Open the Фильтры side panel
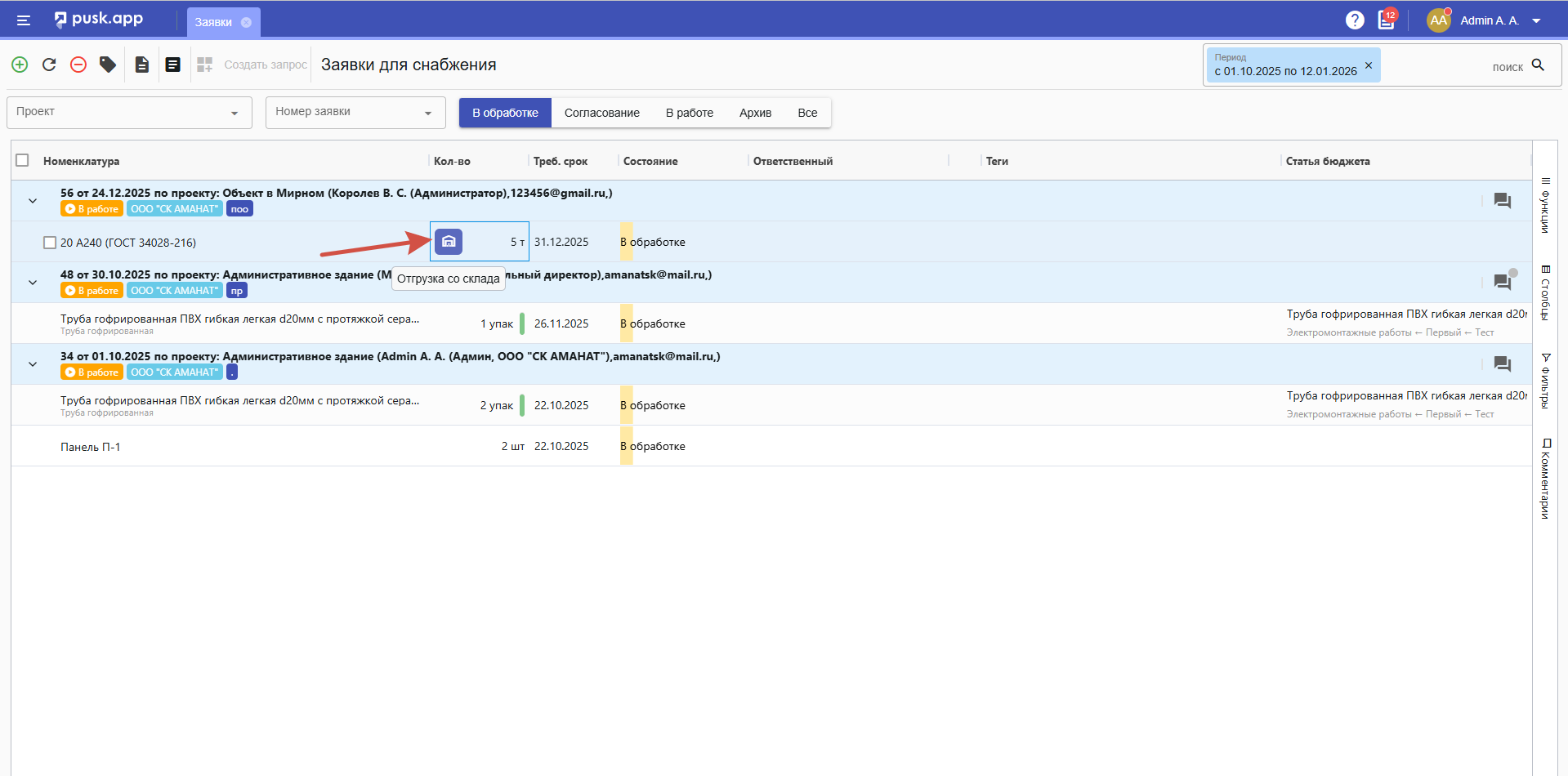The height and width of the screenshot is (776, 1568). [x=1545, y=381]
